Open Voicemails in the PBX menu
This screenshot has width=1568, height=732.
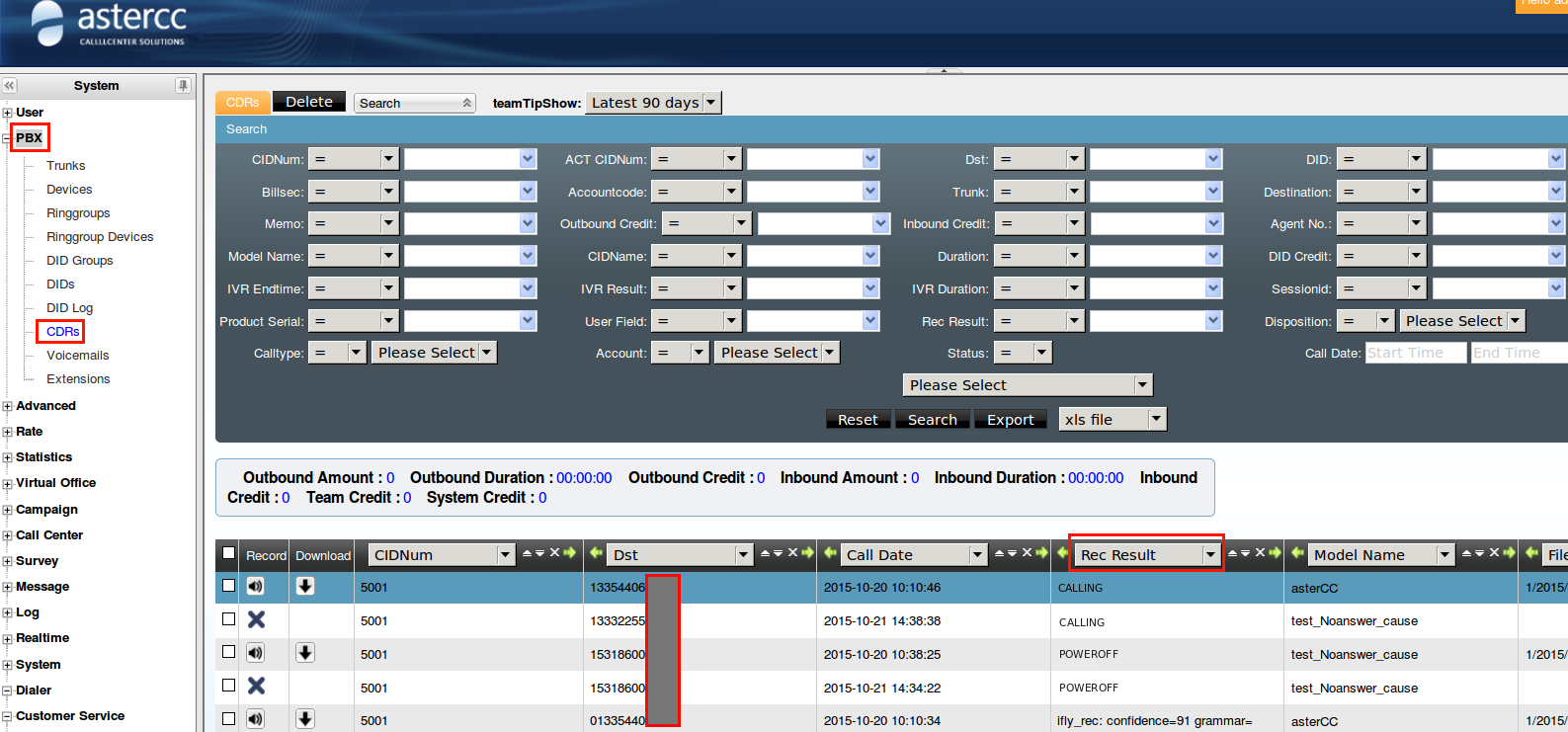(77, 356)
